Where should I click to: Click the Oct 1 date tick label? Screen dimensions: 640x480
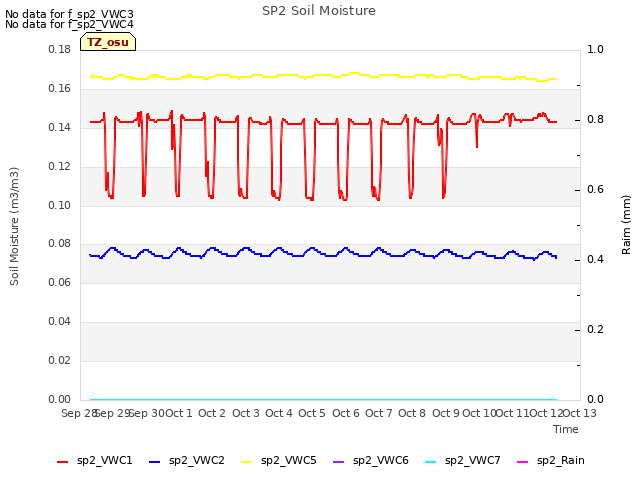pyautogui.click(x=178, y=413)
